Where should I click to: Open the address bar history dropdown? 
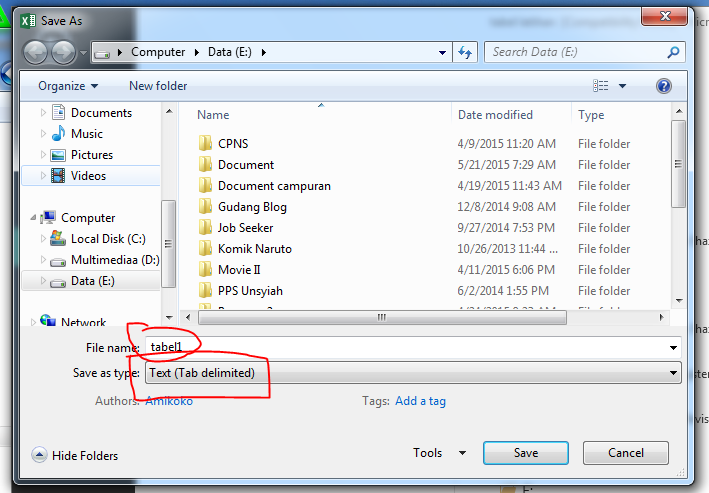tap(442, 52)
